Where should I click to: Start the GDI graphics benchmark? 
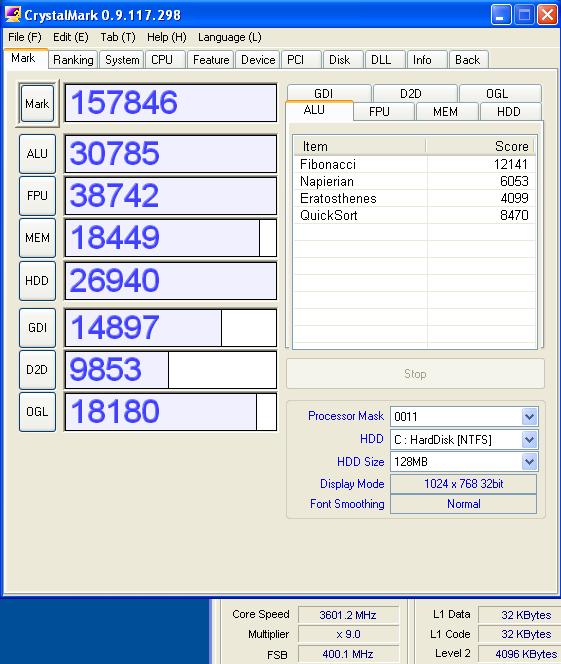(x=37, y=328)
